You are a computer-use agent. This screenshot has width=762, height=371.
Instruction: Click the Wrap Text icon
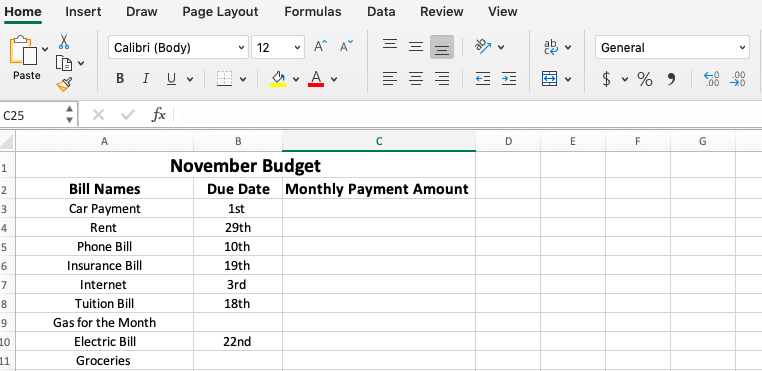(x=551, y=47)
